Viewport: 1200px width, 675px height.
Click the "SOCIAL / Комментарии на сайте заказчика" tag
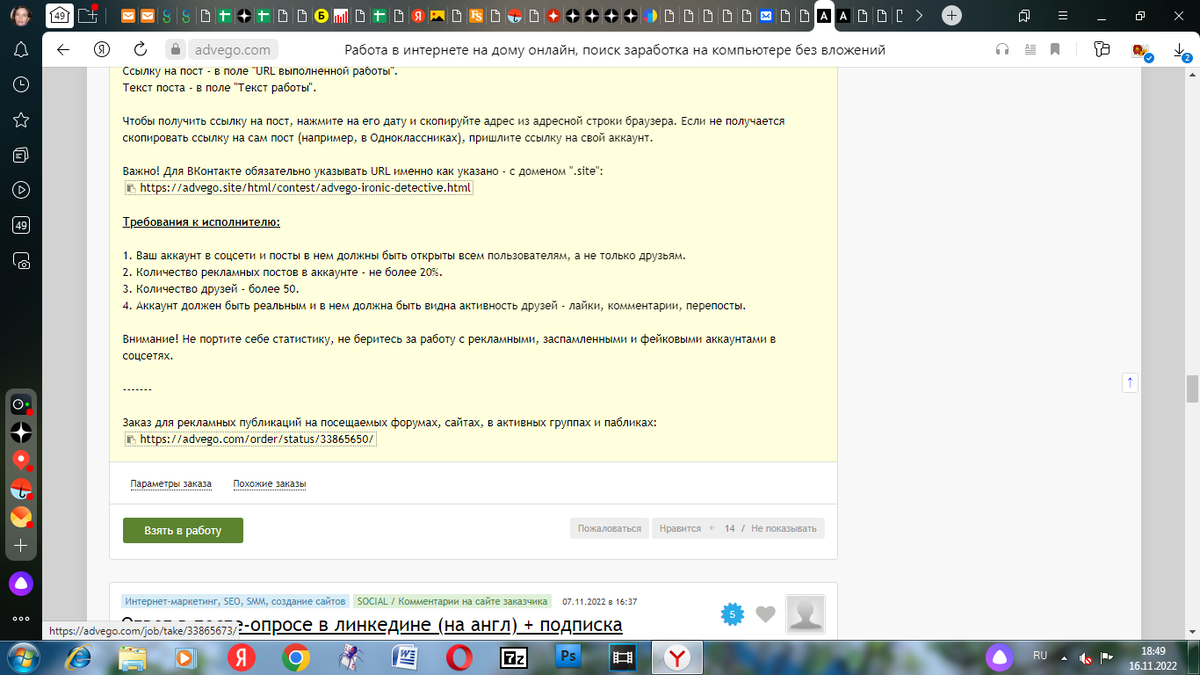[453, 602]
